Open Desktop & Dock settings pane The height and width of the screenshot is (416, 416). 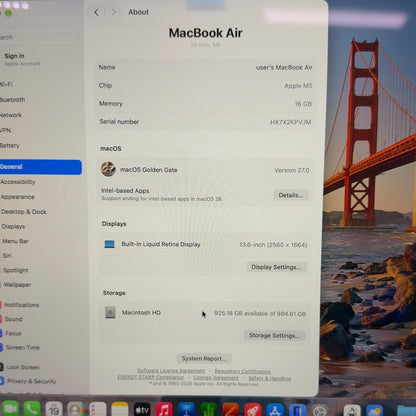24,212
